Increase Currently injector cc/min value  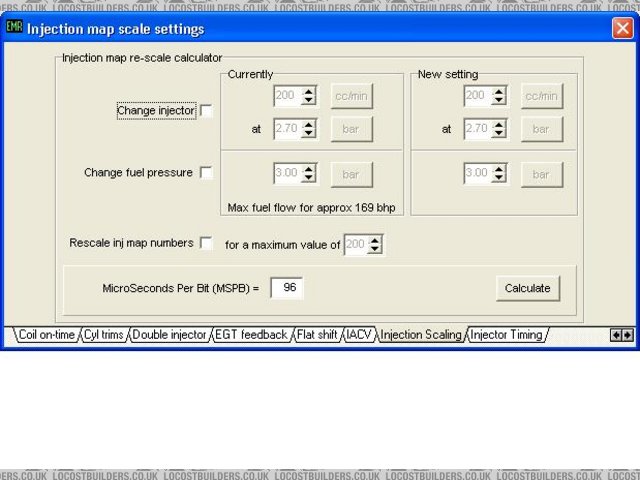(x=309, y=92)
